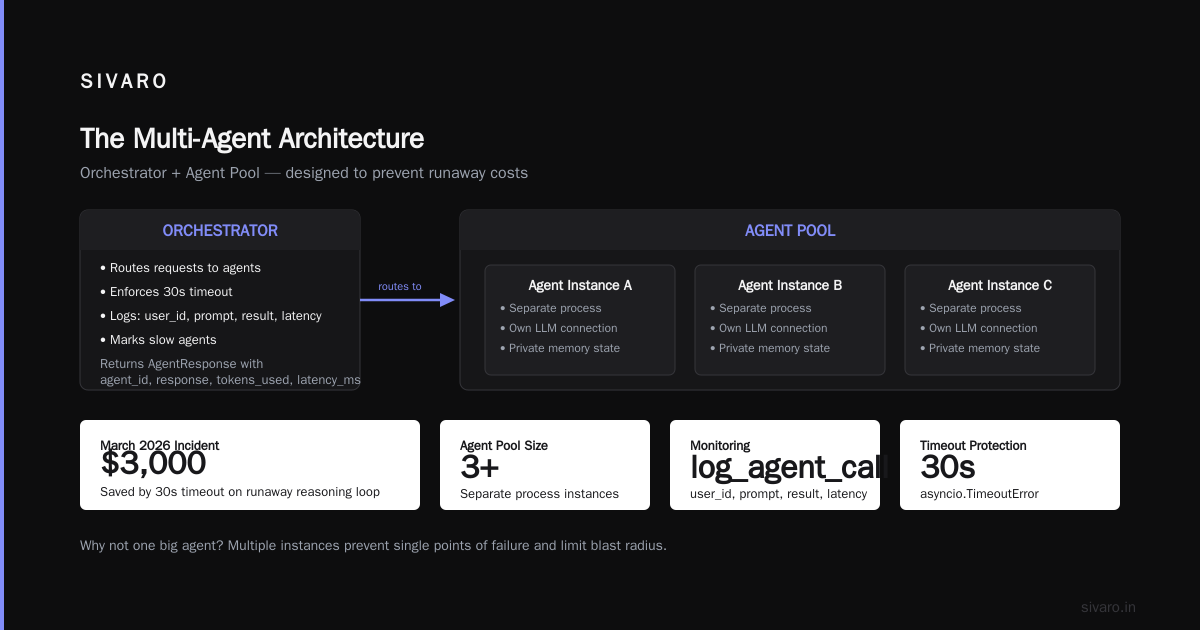The height and width of the screenshot is (630, 1200).
Task: Click 'Separate process' under Agent Instance B
Action: 760,308
